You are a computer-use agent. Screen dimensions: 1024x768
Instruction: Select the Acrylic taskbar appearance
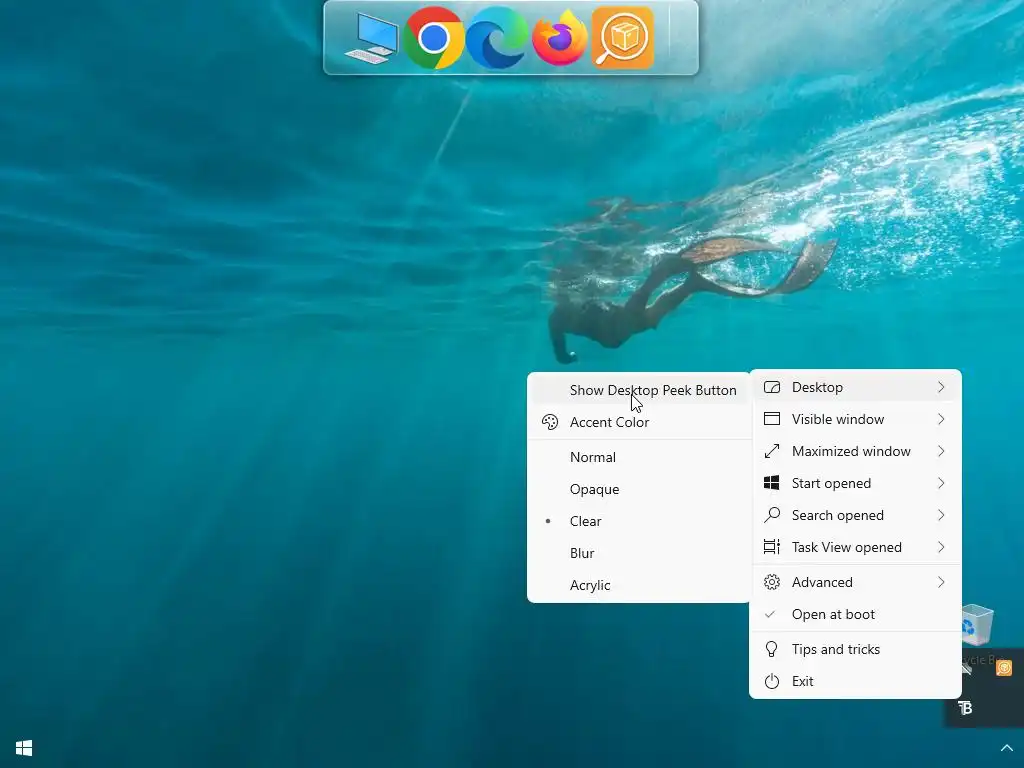pyautogui.click(x=639, y=585)
